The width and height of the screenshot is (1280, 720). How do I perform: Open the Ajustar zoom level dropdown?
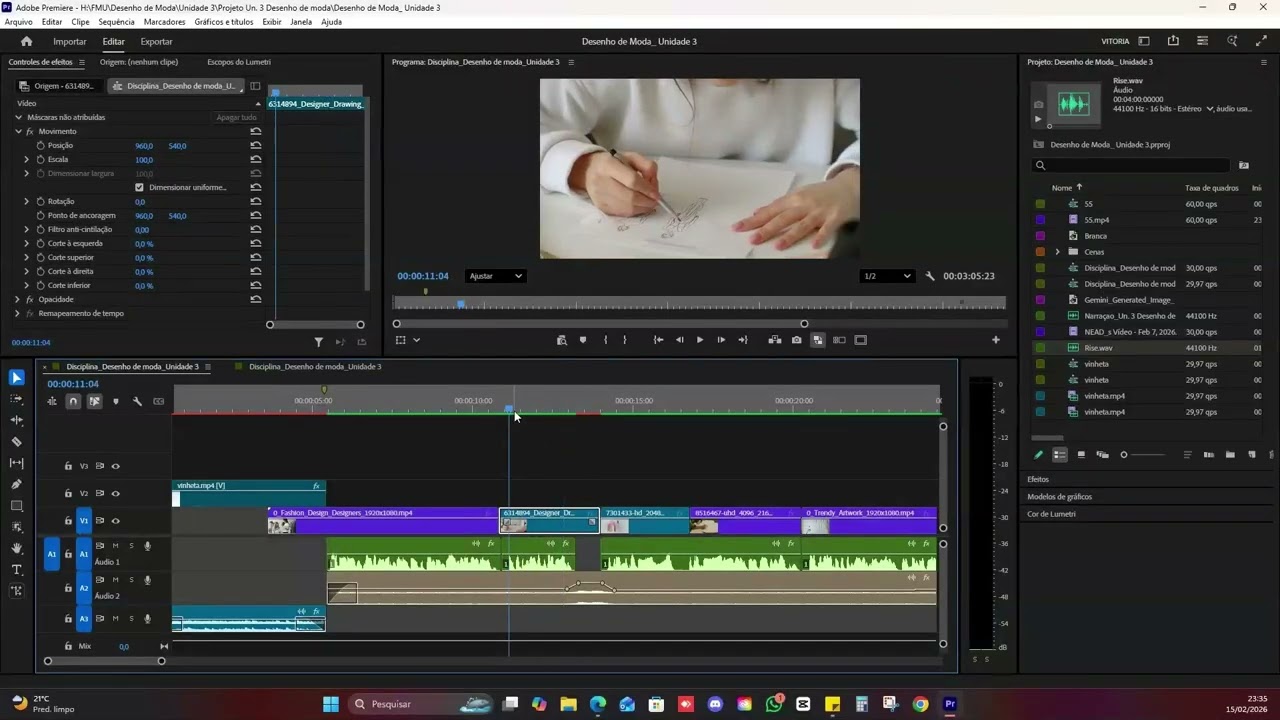coord(496,276)
